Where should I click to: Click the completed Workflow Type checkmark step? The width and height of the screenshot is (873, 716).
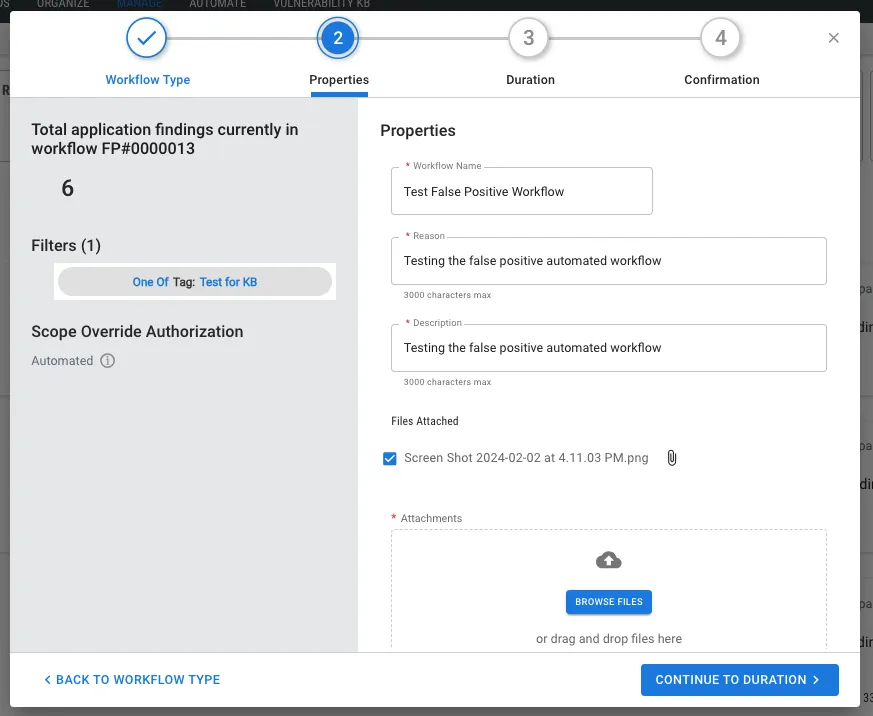coord(146,38)
